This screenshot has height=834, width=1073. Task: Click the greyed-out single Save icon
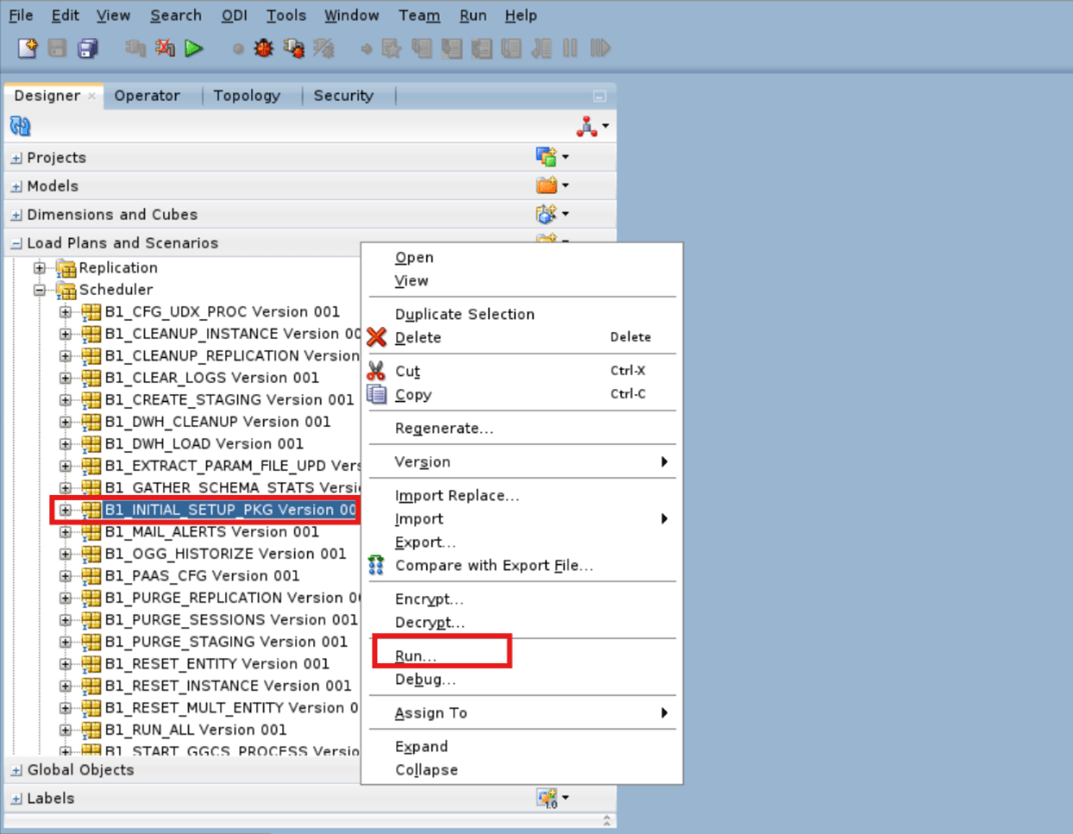pos(57,48)
